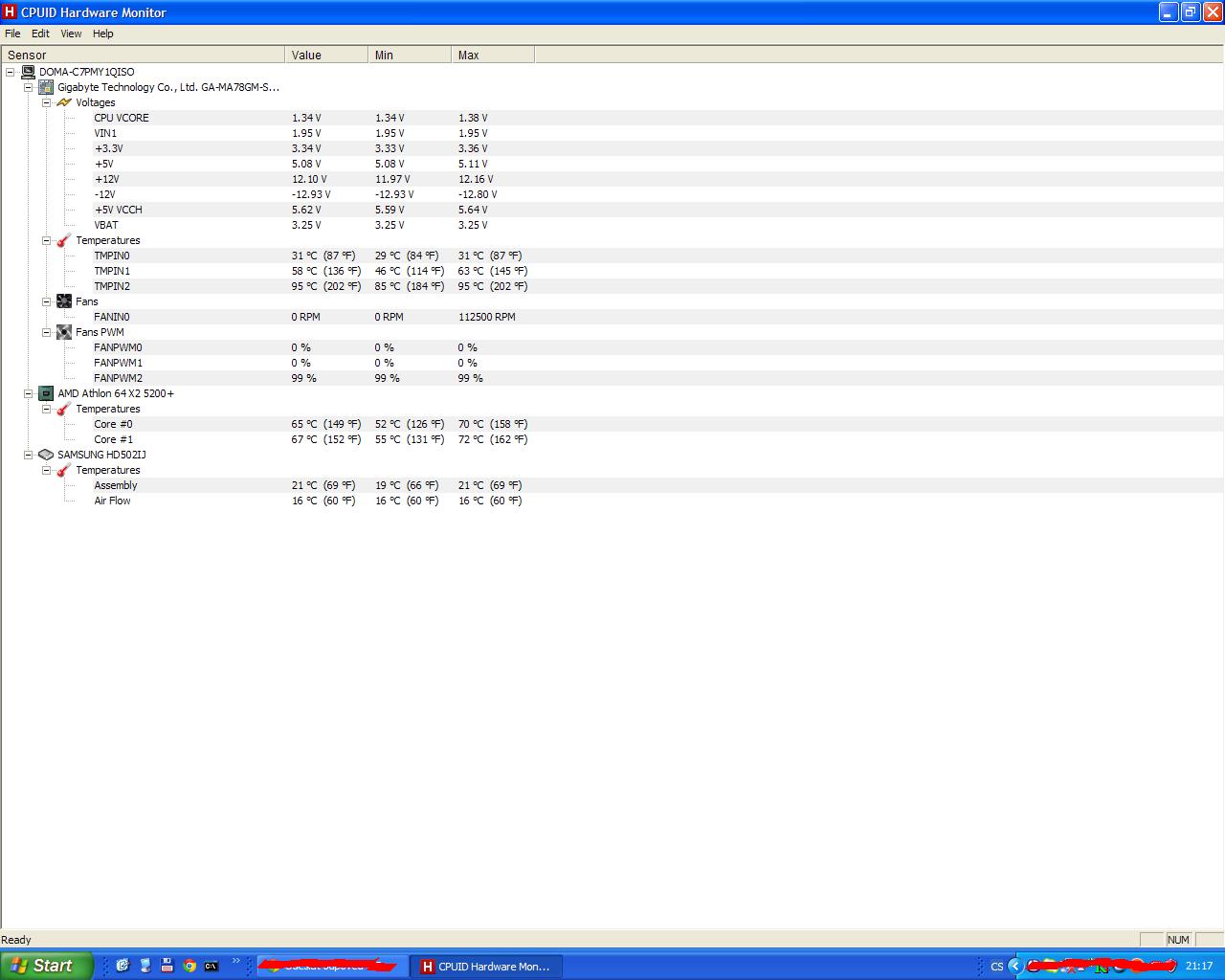The height and width of the screenshot is (980, 1225).
Task: Collapse the Fans PWM group
Action: [46, 332]
